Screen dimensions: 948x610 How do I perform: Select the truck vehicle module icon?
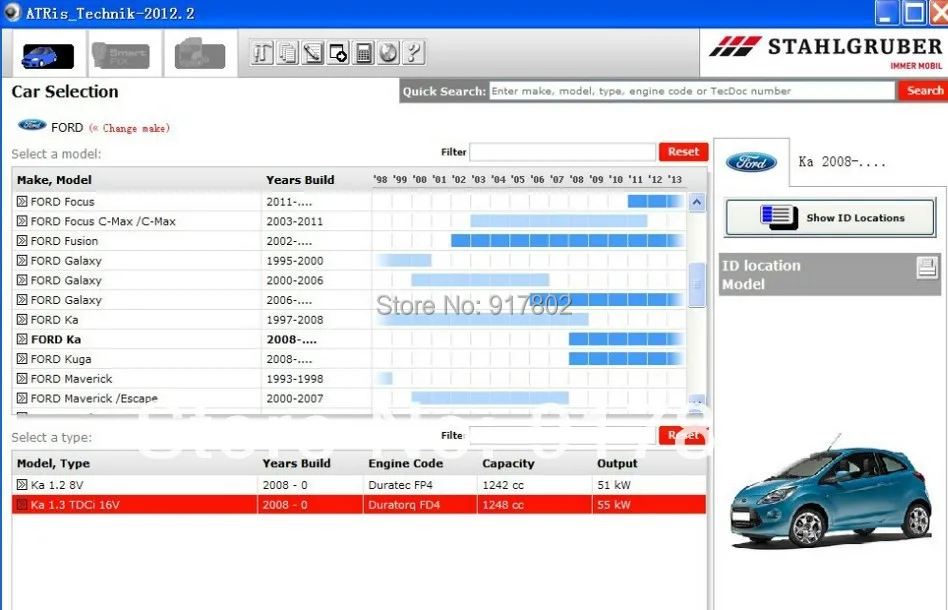click(x=198, y=53)
